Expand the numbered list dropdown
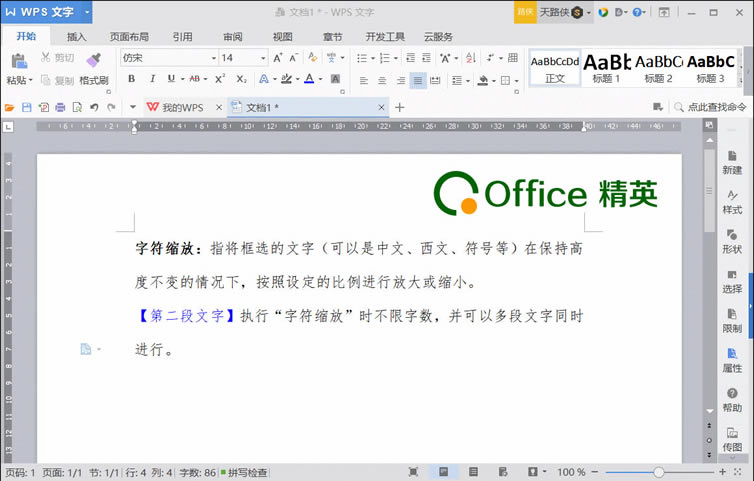 396,58
